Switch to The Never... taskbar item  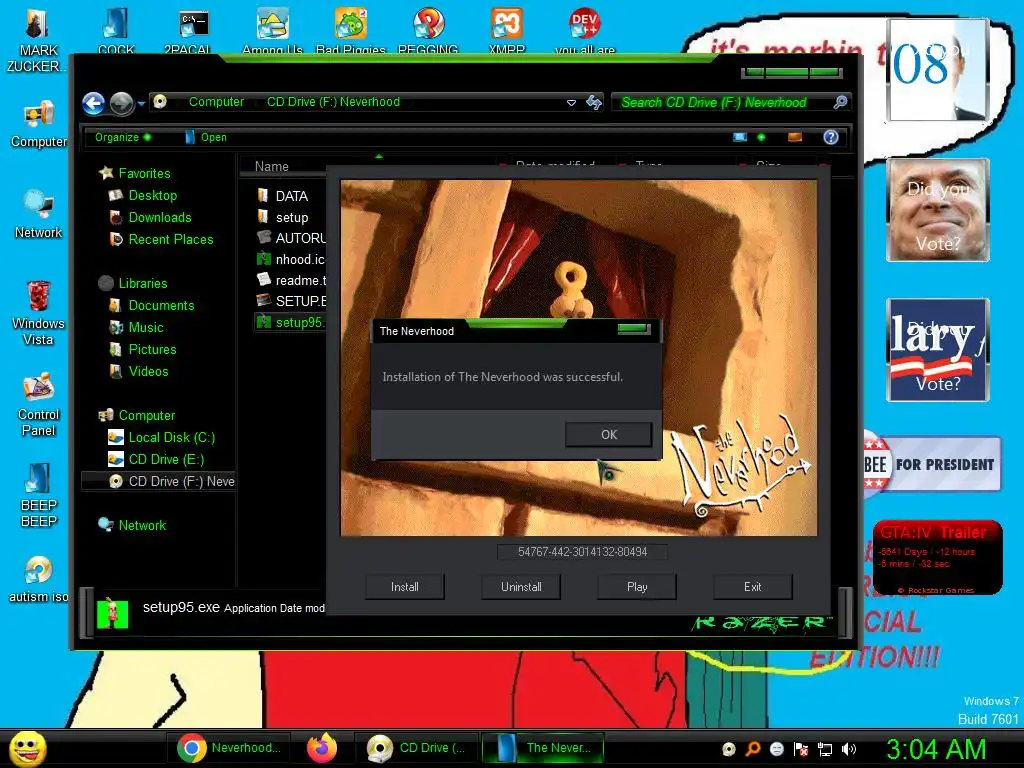[543, 748]
